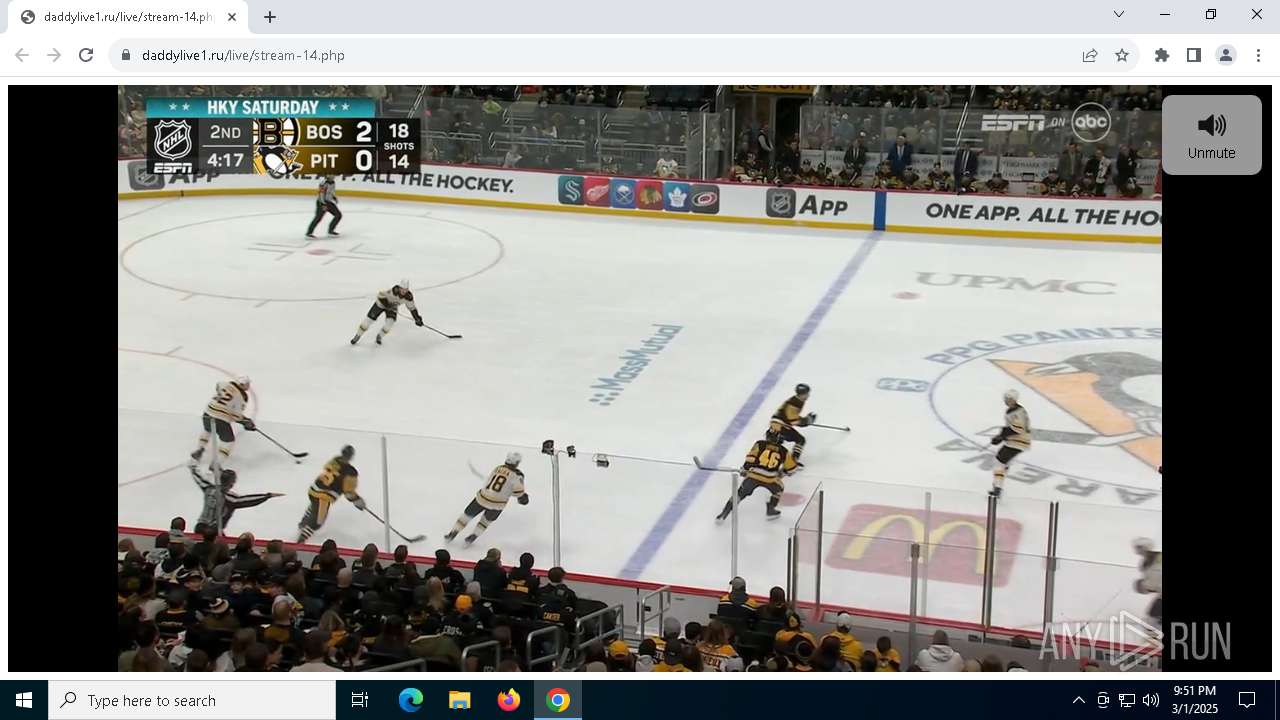Share this page icon
The width and height of the screenshot is (1280, 720).
point(1090,55)
